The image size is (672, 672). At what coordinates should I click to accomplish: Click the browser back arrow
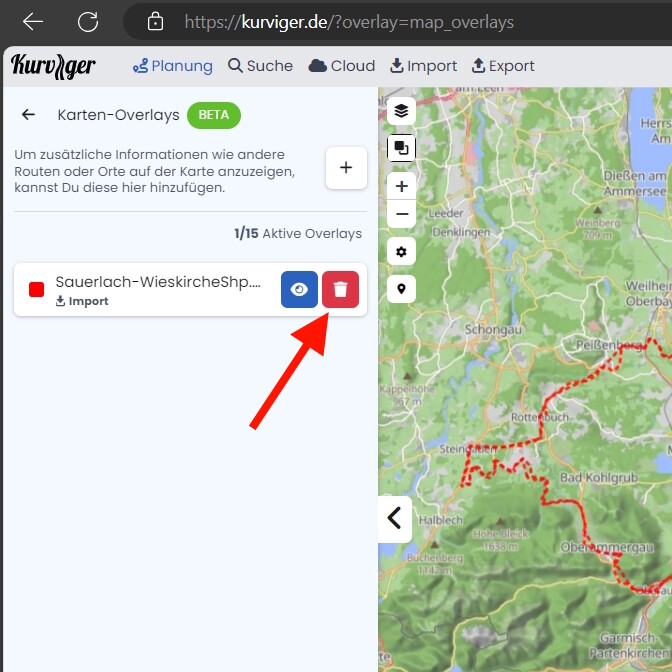[x=33, y=21]
